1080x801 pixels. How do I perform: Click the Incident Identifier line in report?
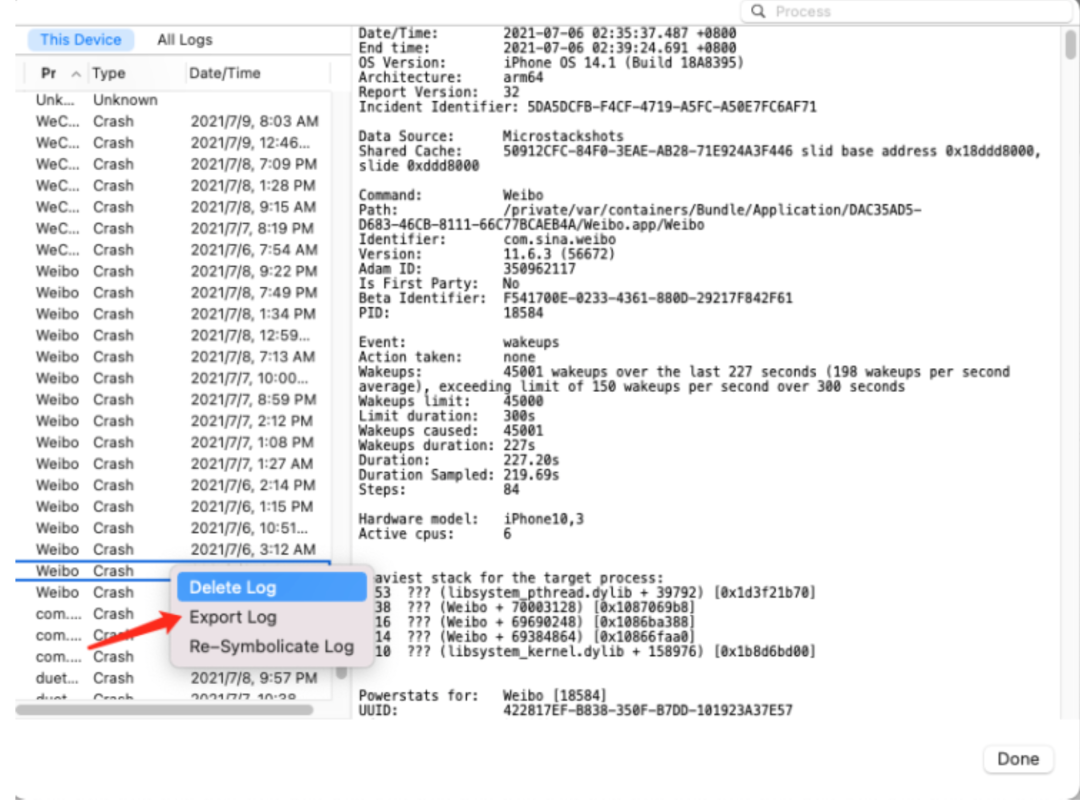[x=588, y=107]
